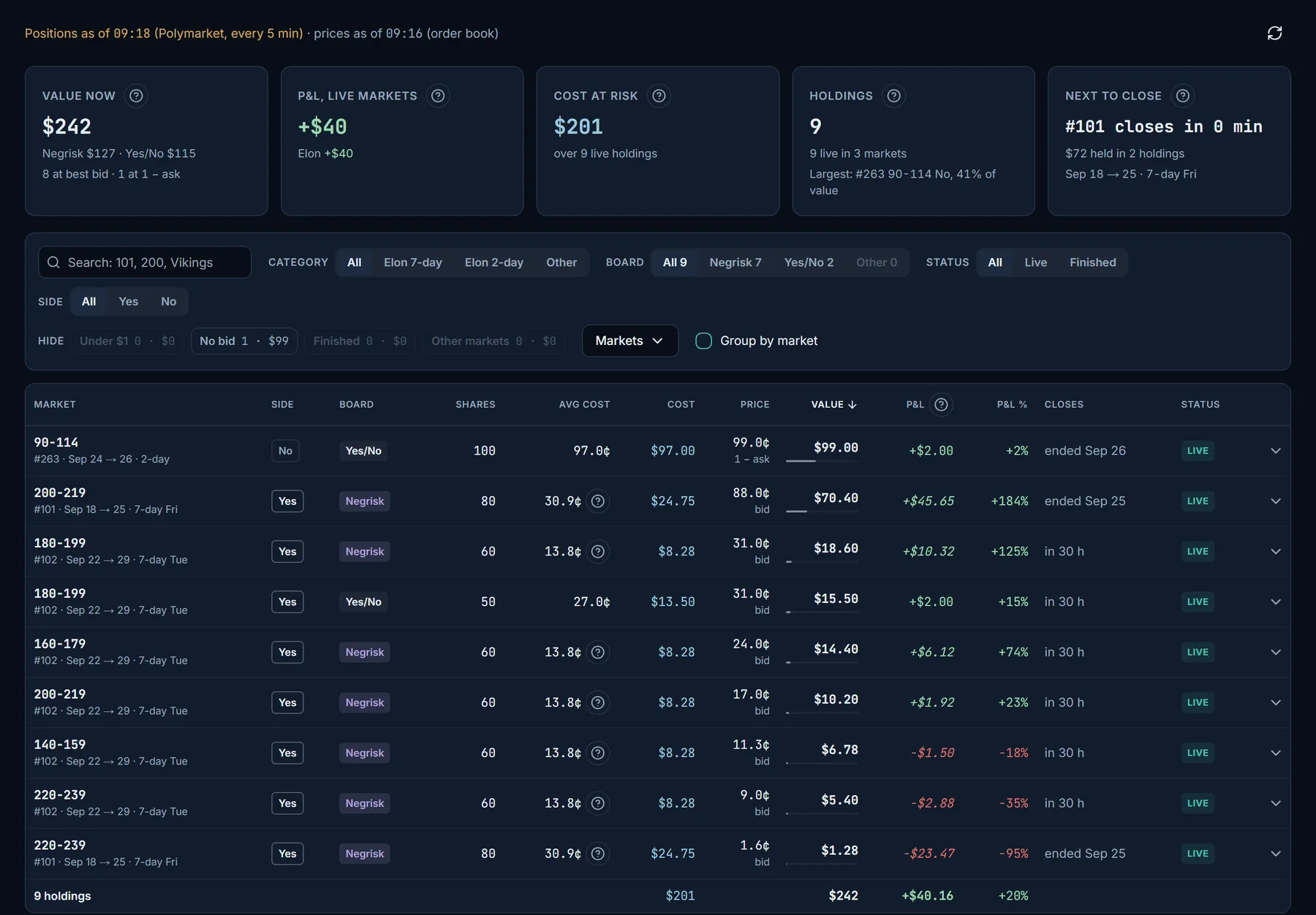Open the P&L, Live Markets help icon
Viewport: 1316px width, 915px height.
click(438, 96)
